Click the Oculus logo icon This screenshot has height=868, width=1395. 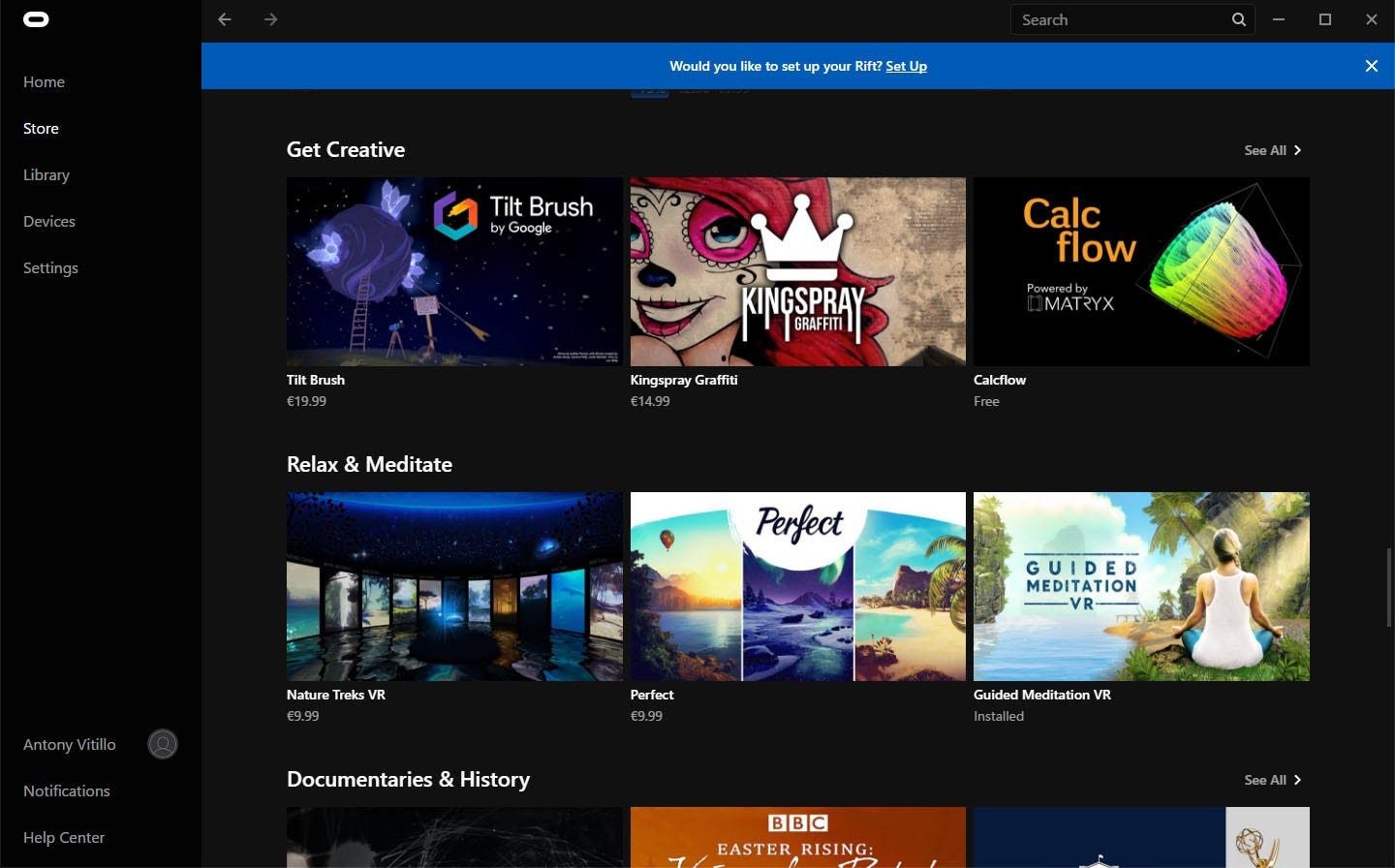[x=36, y=19]
